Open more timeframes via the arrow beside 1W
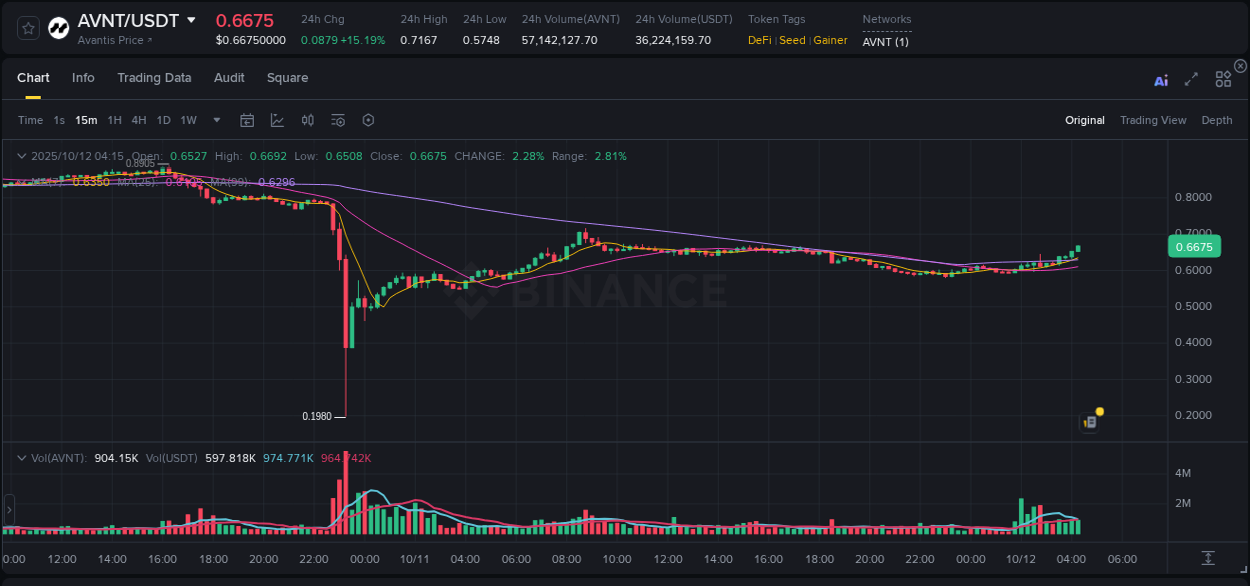This screenshot has width=1250, height=586. tap(215, 120)
